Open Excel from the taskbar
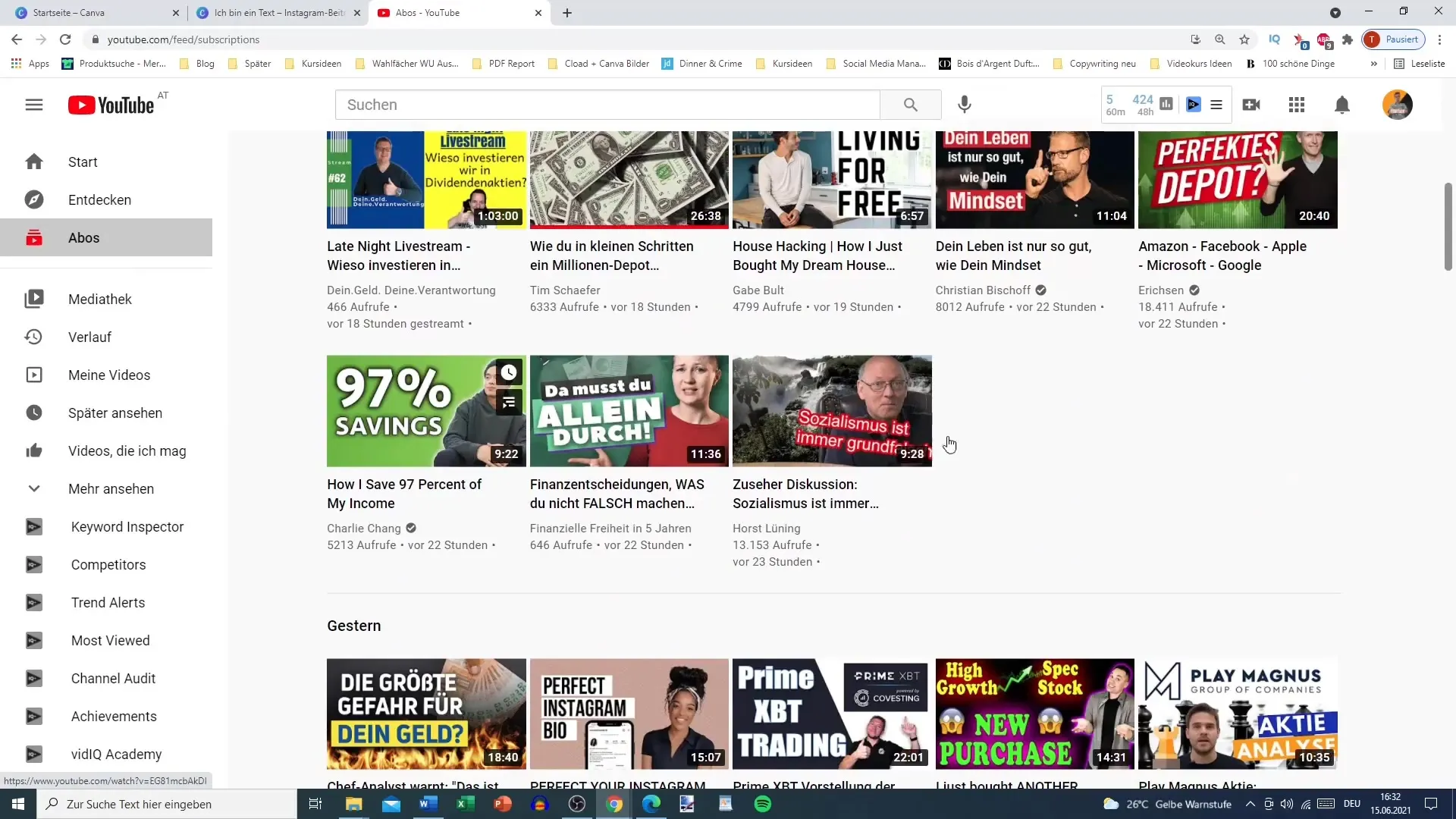 tap(466, 804)
